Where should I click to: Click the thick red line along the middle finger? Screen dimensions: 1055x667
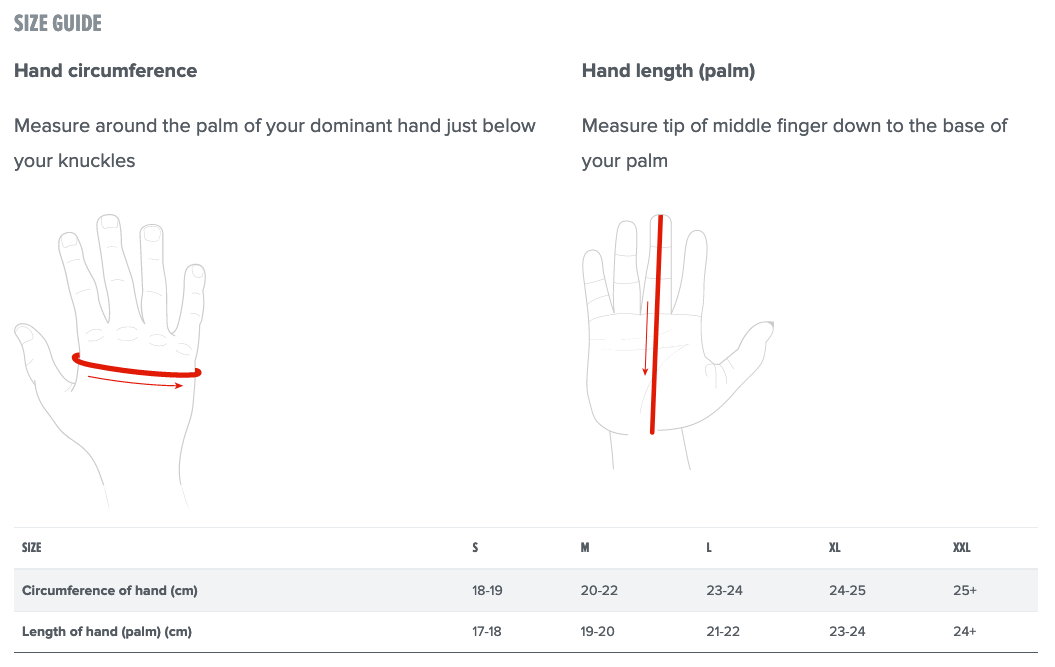656,320
